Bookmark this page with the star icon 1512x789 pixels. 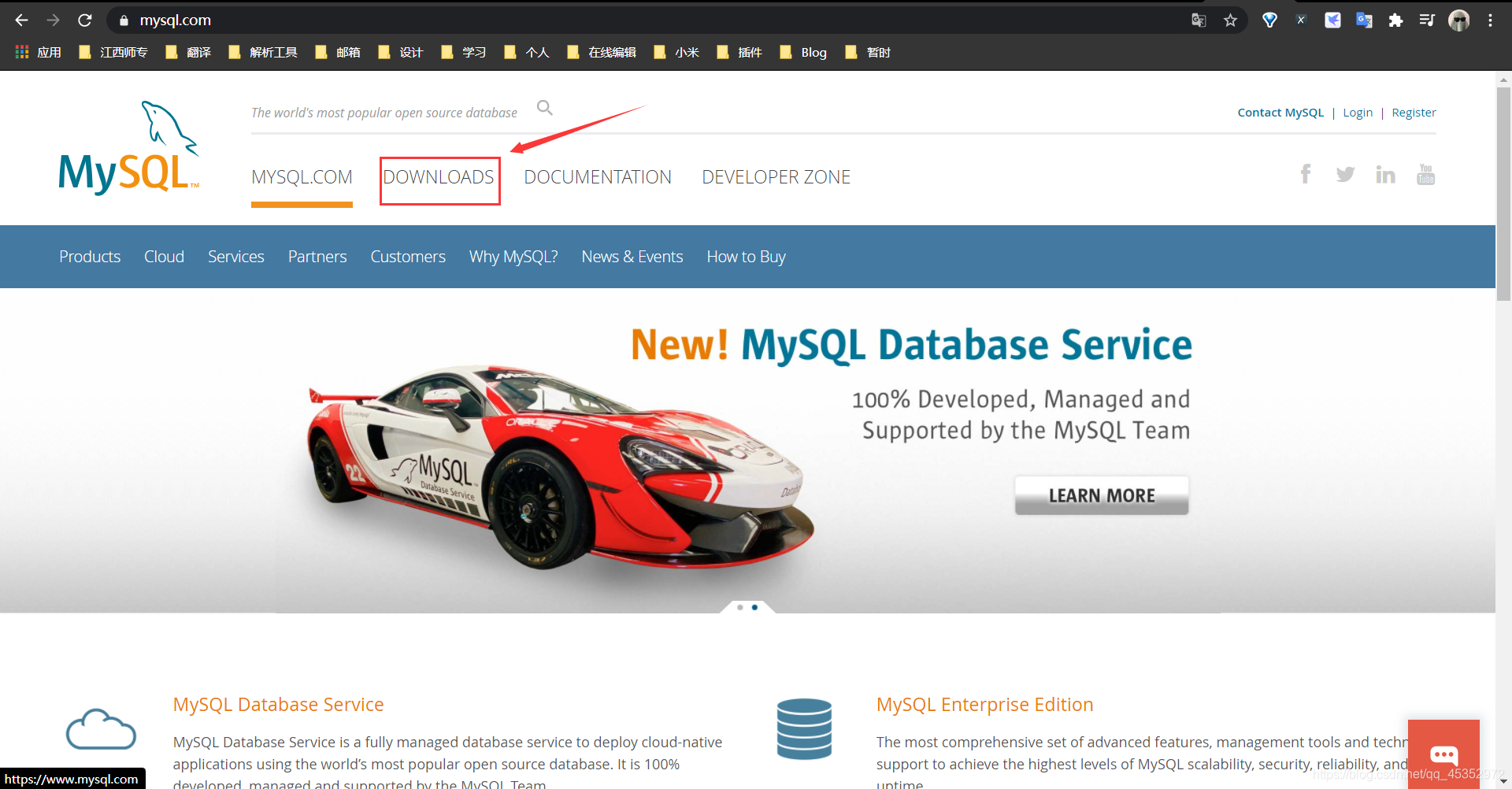1230,20
